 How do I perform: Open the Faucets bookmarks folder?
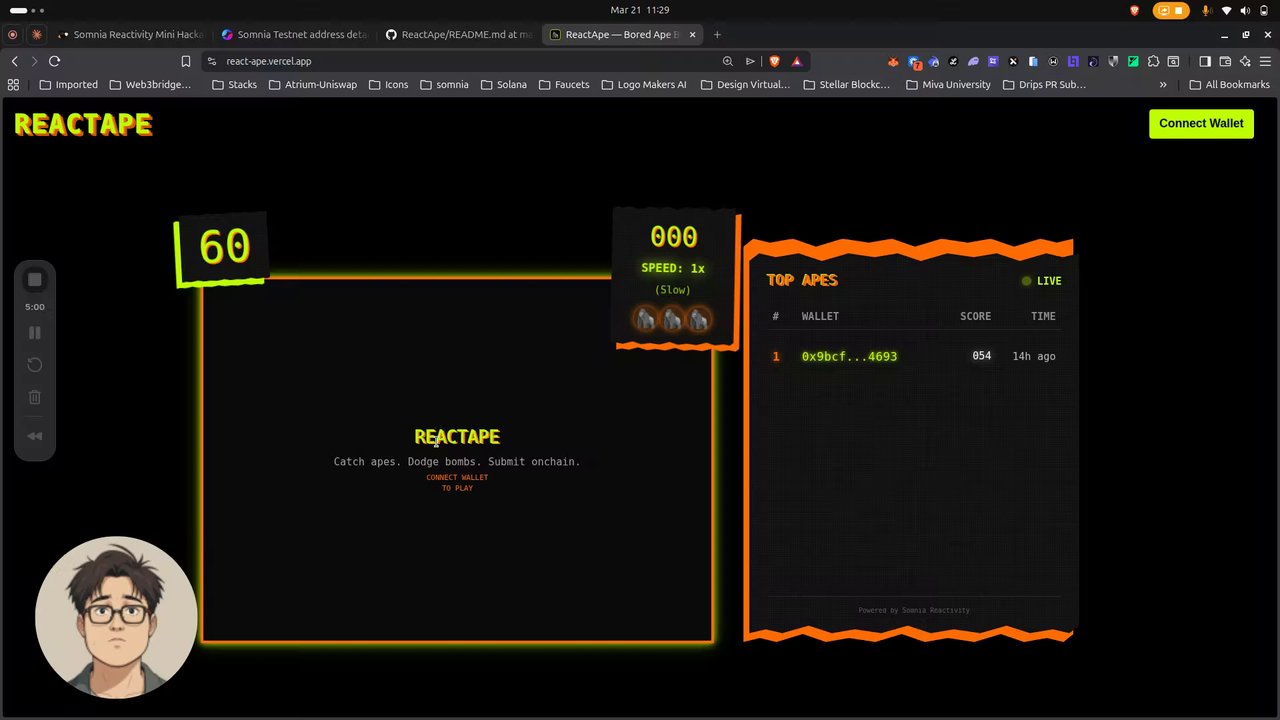[564, 85]
